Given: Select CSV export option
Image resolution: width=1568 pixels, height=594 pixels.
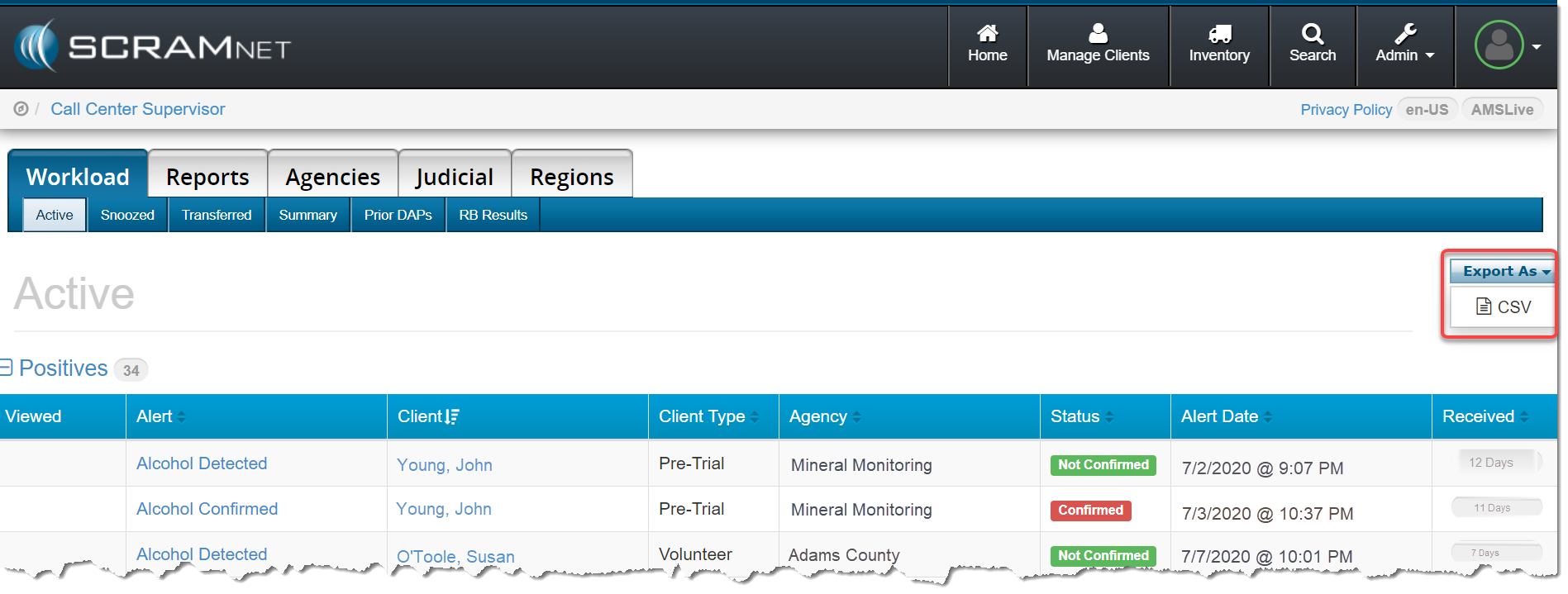Looking at the screenshot, I should click(1504, 307).
